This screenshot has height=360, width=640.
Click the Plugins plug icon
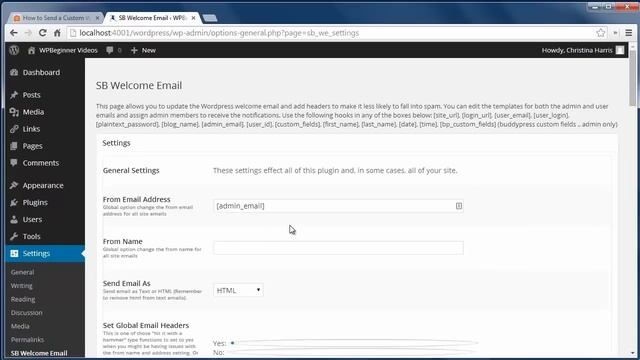(14, 202)
